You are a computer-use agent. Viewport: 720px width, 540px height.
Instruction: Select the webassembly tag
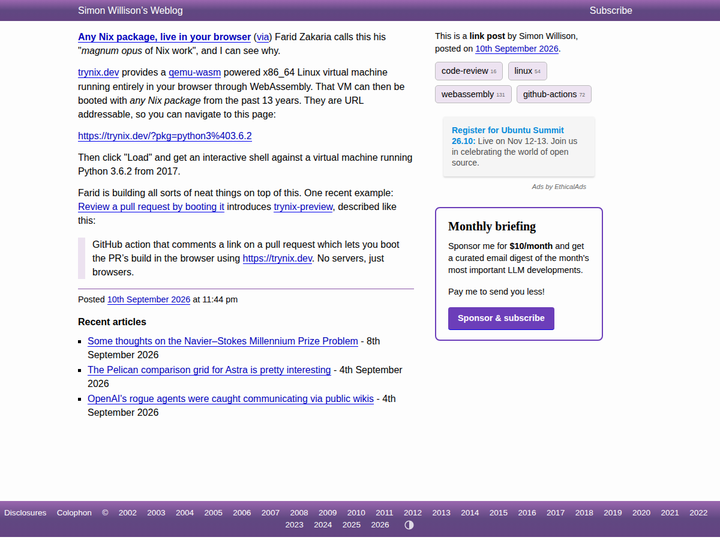pos(472,94)
